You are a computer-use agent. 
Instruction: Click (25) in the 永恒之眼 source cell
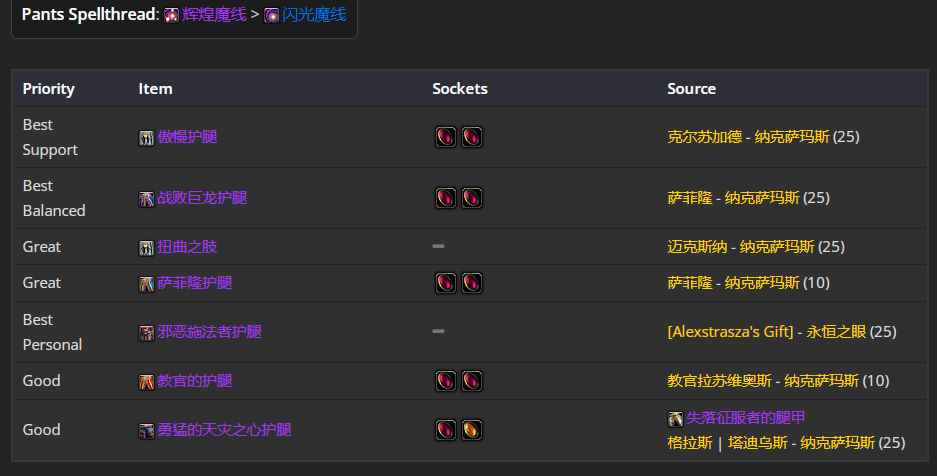coord(883,332)
